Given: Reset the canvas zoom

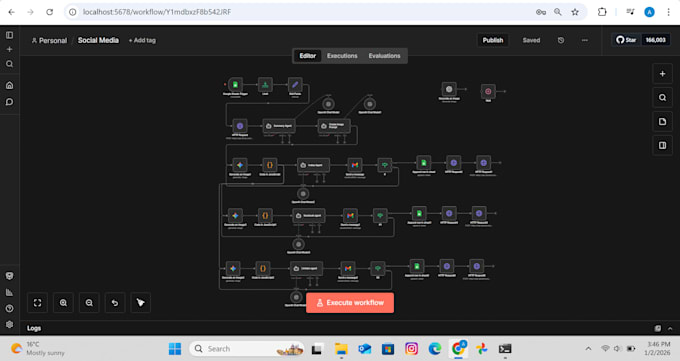Looking at the screenshot, I should 114,302.
